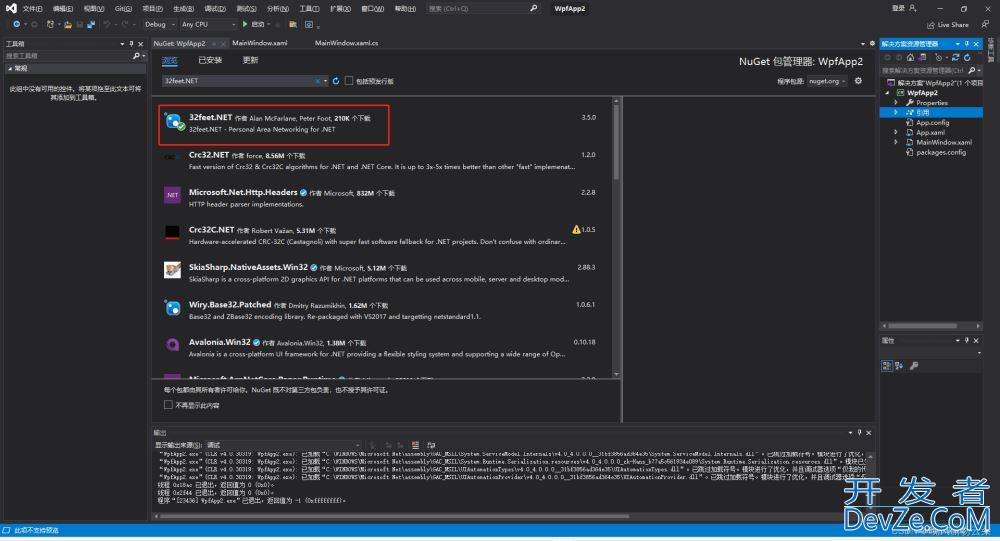Refresh the NuGet package search results
Viewport: 1000px width, 541px height.
[336, 81]
